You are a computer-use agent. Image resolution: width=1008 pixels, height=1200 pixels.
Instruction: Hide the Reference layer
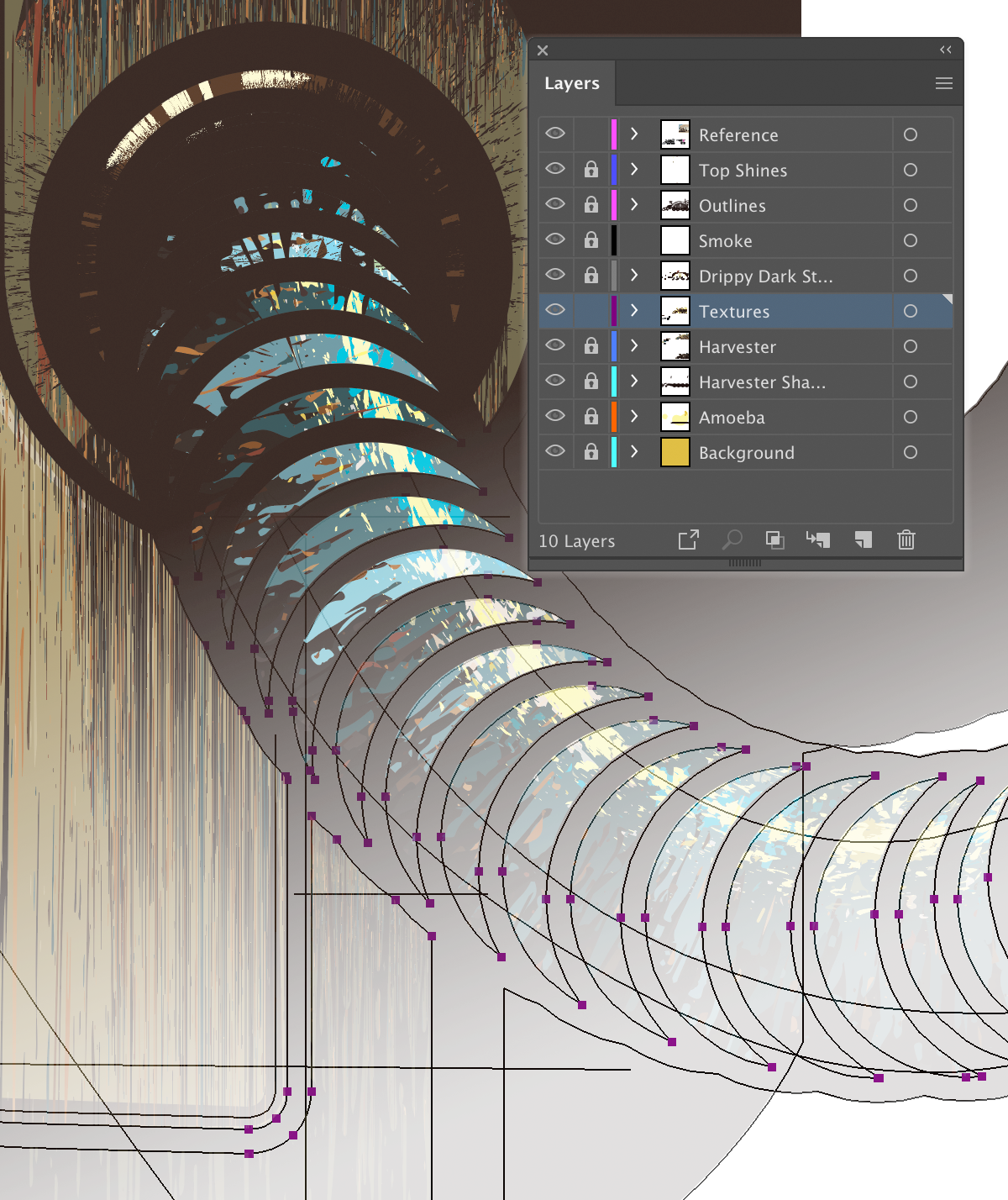point(555,134)
